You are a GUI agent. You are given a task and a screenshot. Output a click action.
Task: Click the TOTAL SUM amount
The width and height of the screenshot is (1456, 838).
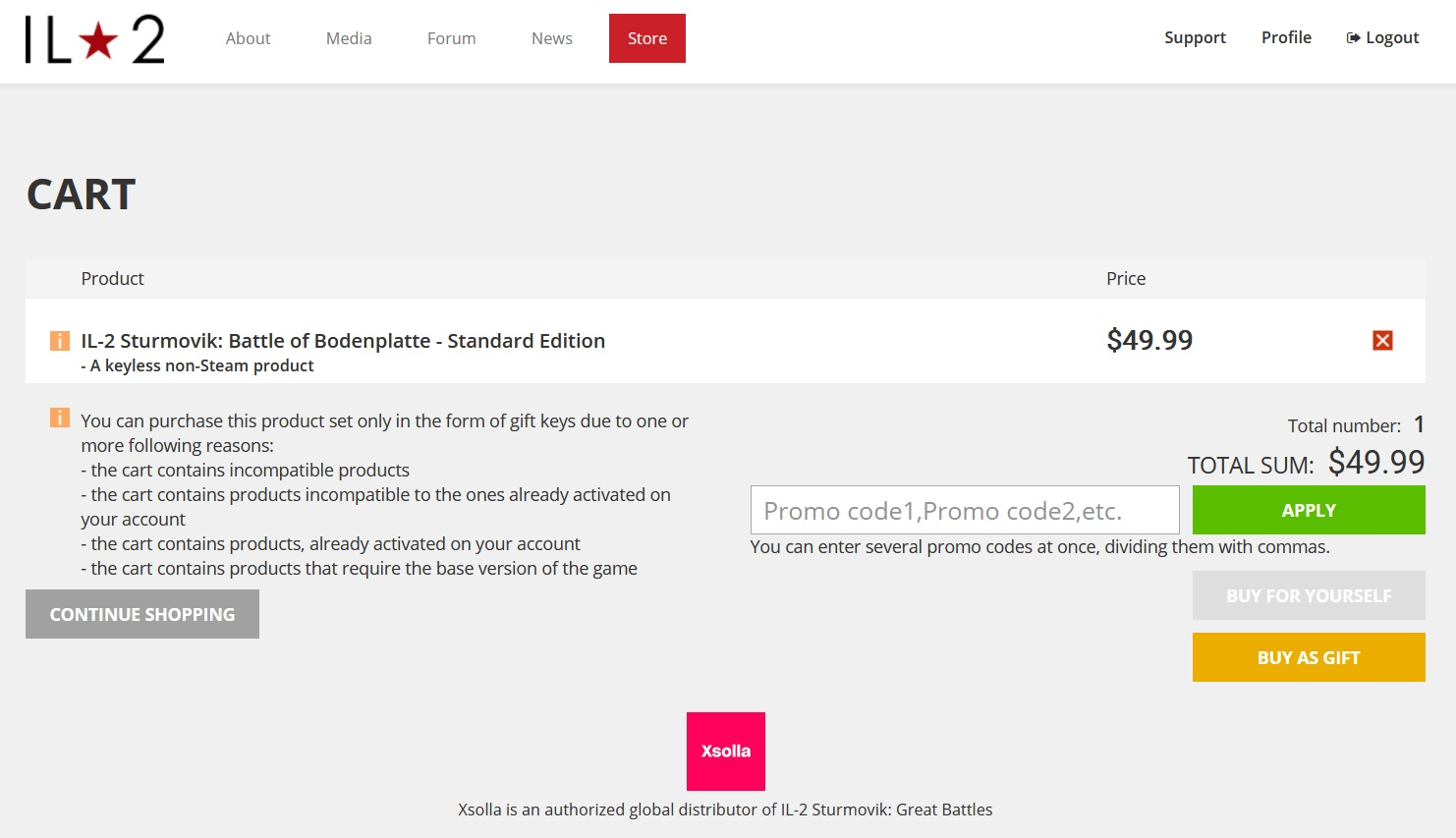(x=1376, y=462)
